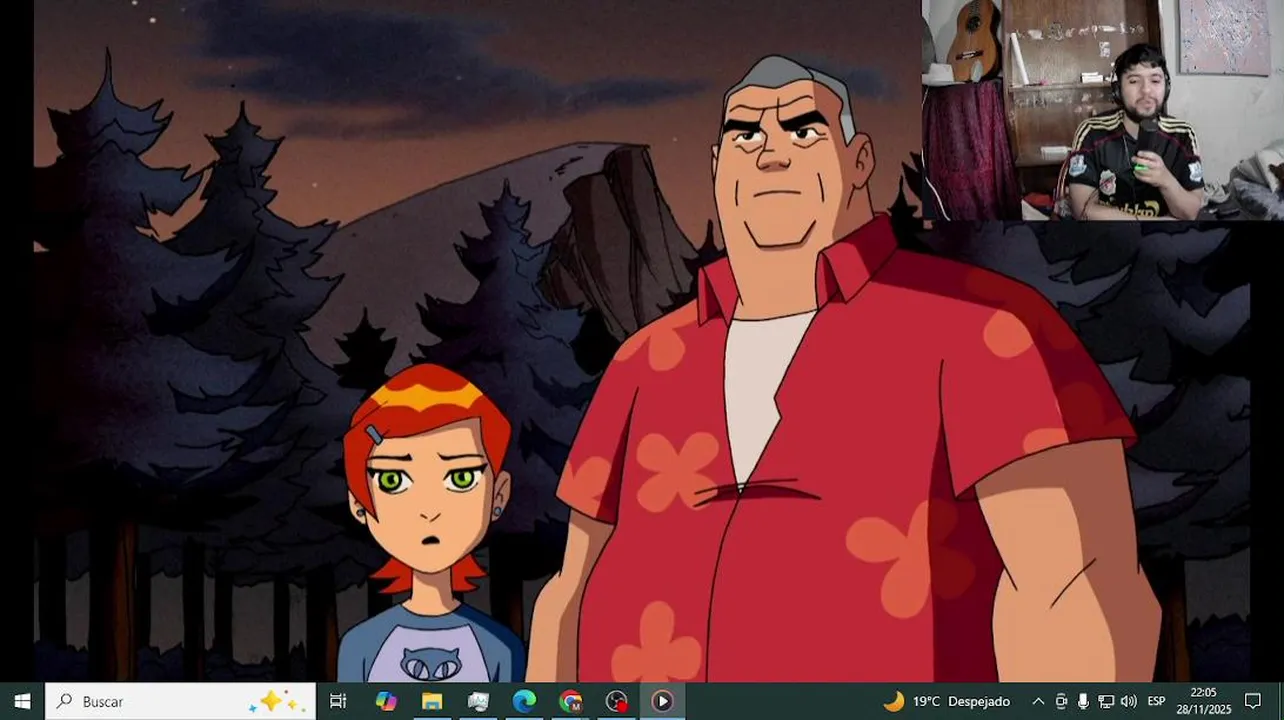
Task: Open the clock showing 22:05 28/11/2025
Action: 1204,701
